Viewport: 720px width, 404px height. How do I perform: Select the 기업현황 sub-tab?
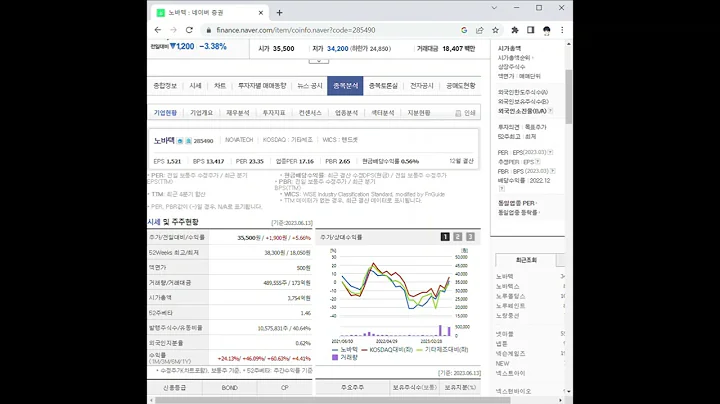[x=165, y=113]
